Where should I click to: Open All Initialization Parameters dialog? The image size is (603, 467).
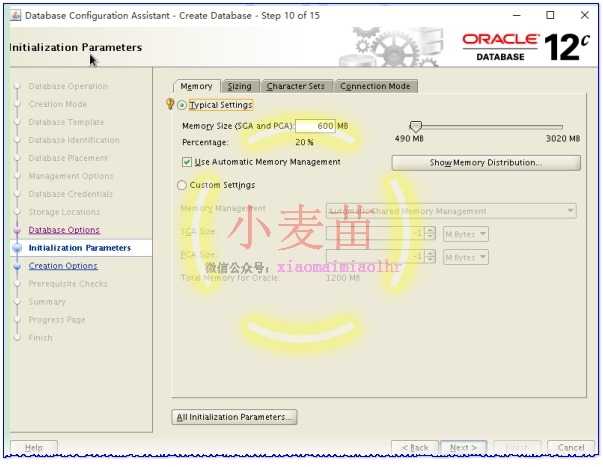tap(234, 417)
